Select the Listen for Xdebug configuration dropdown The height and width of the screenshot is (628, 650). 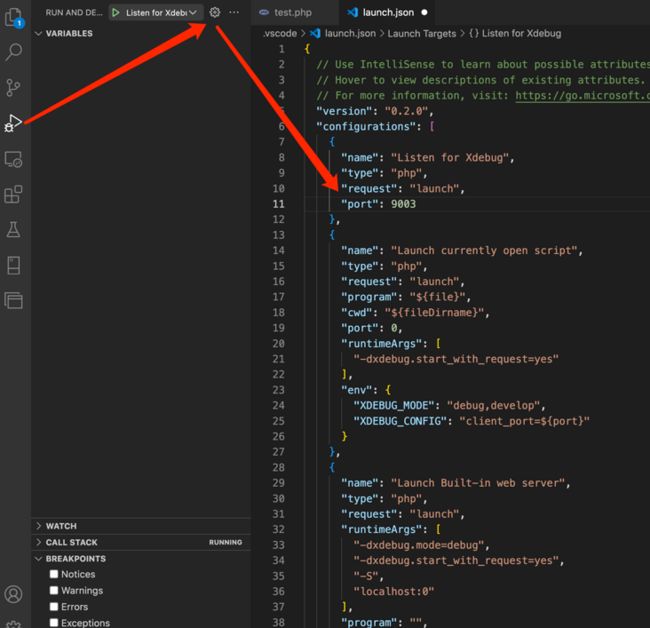pos(161,12)
